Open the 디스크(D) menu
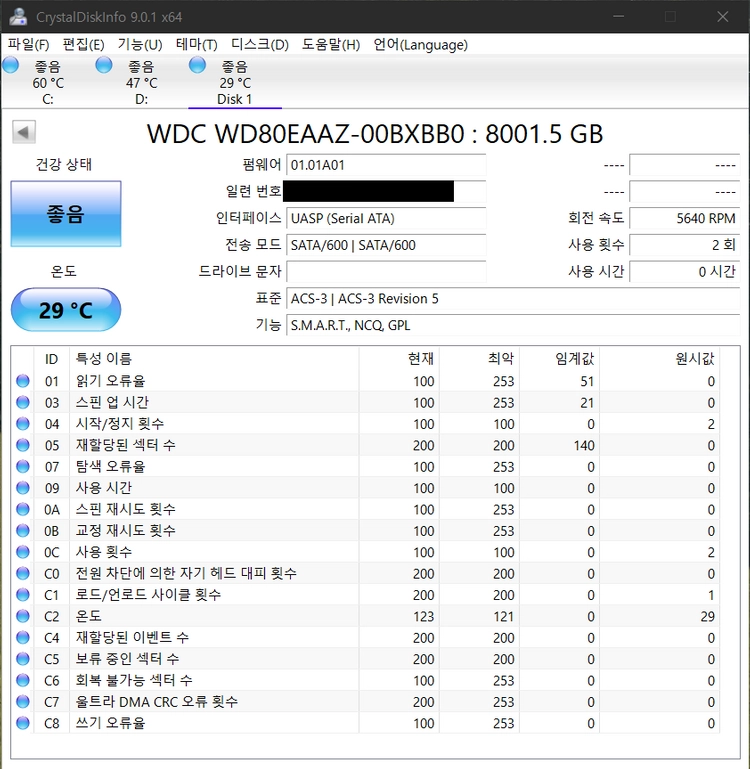 (x=260, y=45)
